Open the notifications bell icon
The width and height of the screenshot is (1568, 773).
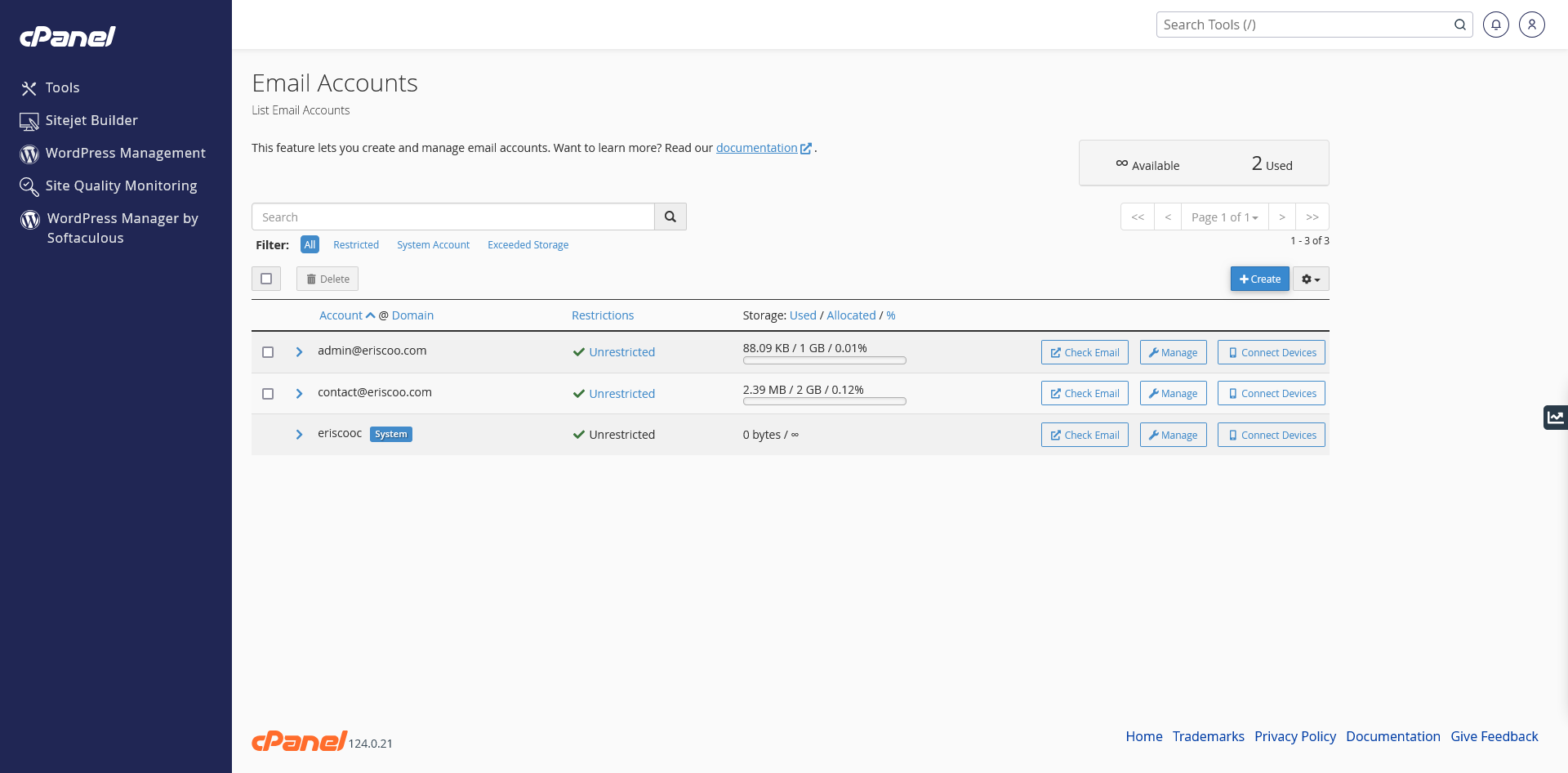[1495, 25]
